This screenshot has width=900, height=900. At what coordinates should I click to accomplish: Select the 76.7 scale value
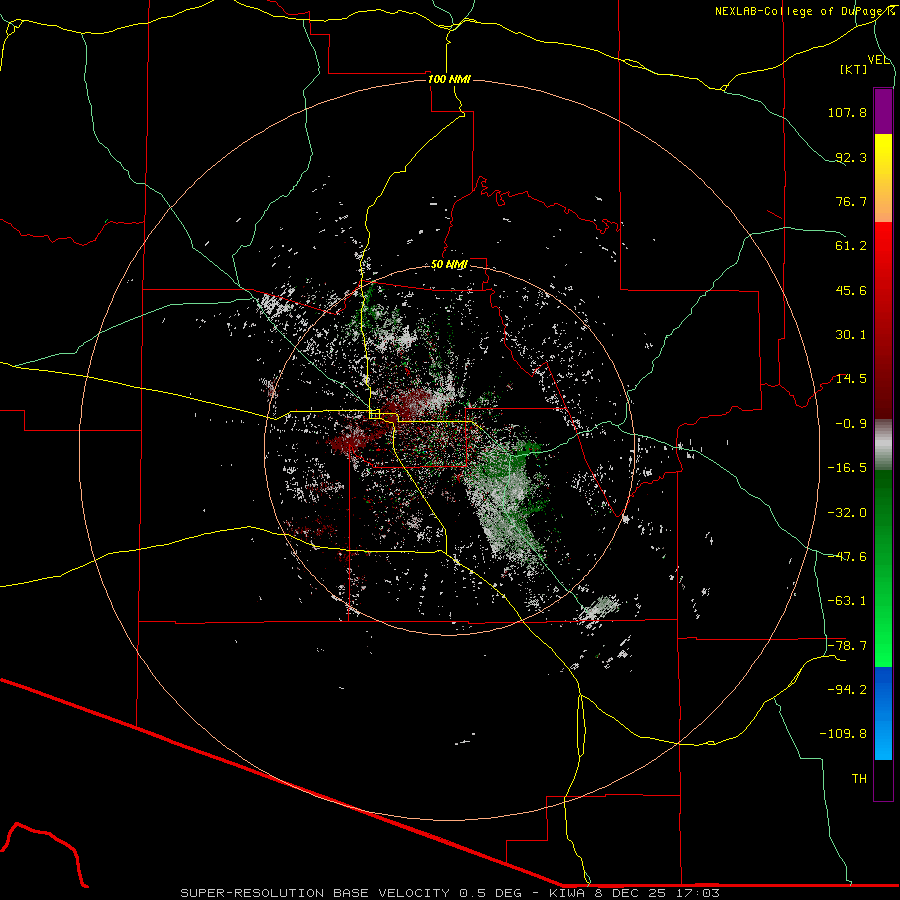pos(851,201)
